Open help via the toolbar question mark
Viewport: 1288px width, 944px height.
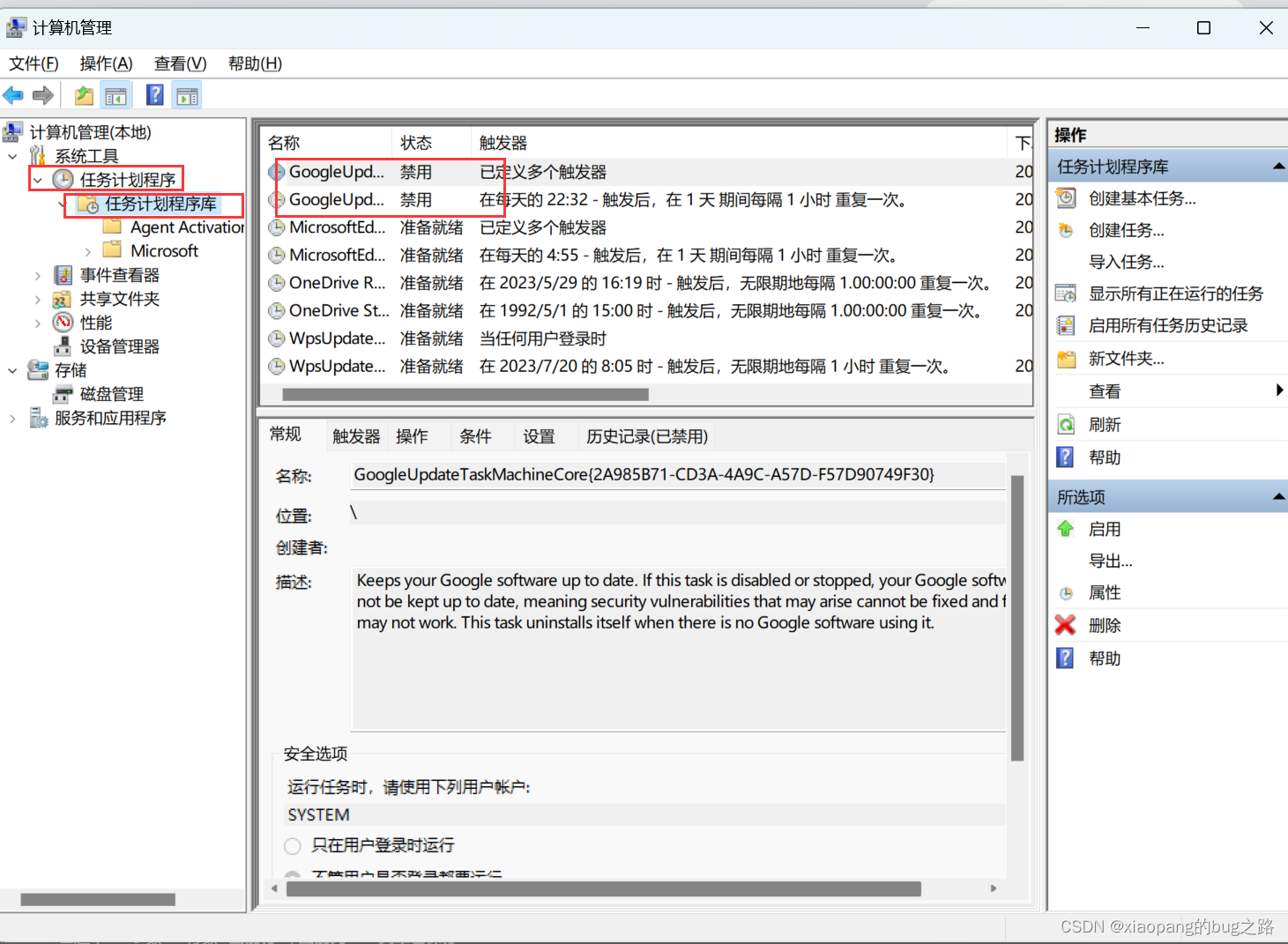(155, 94)
